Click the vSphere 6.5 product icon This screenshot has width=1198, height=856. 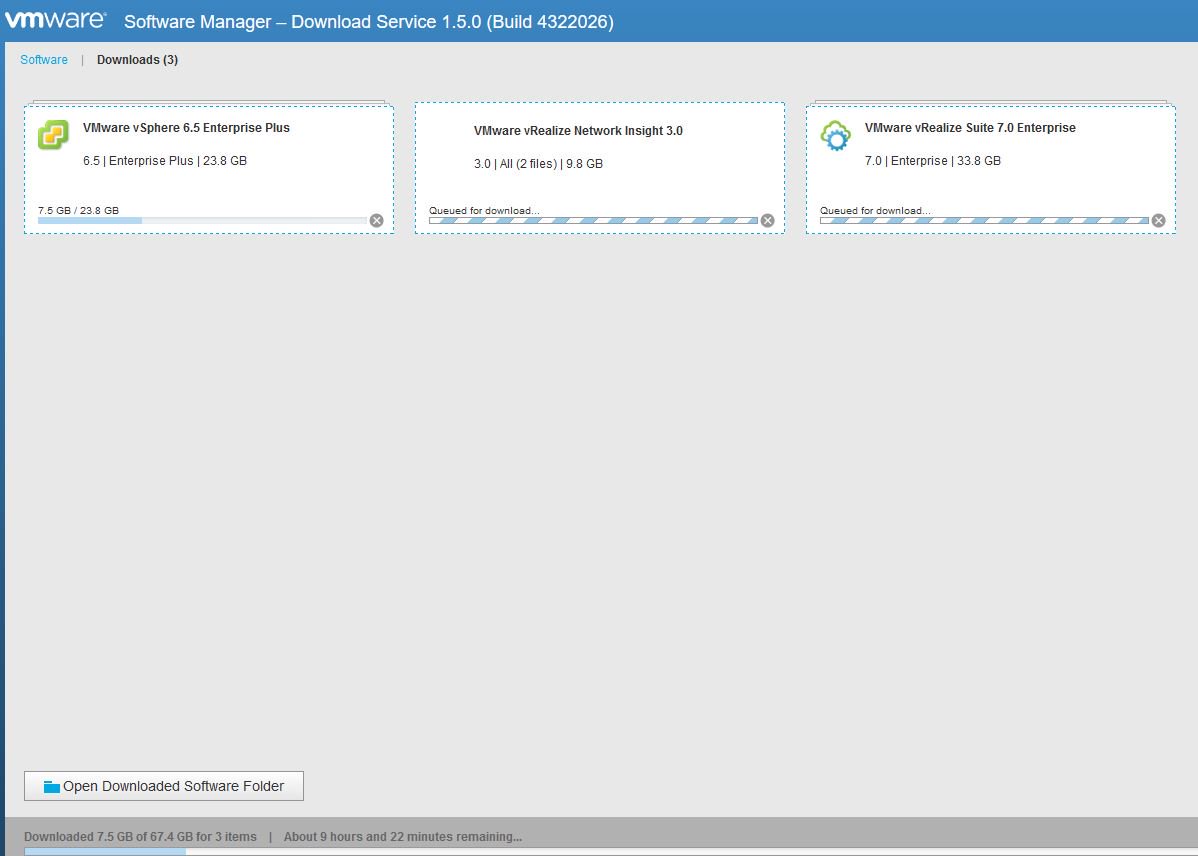click(53, 135)
